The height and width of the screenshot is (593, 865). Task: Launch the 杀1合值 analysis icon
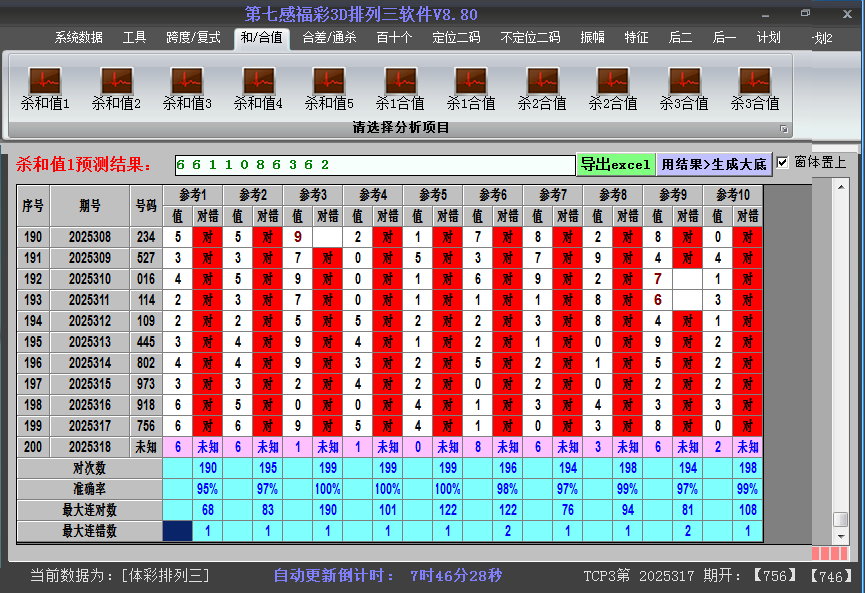(400, 81)
